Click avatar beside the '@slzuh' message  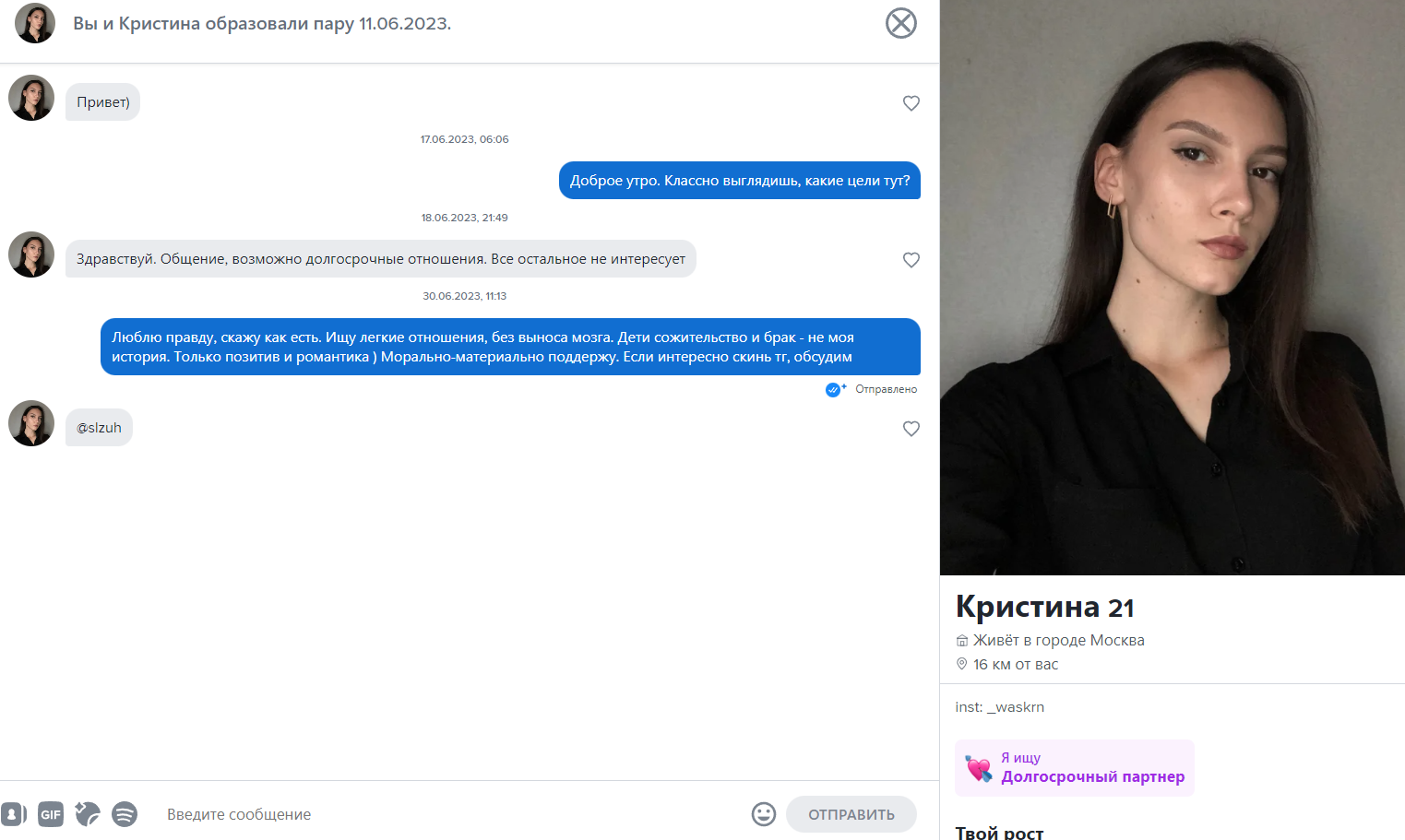[31, 423]
